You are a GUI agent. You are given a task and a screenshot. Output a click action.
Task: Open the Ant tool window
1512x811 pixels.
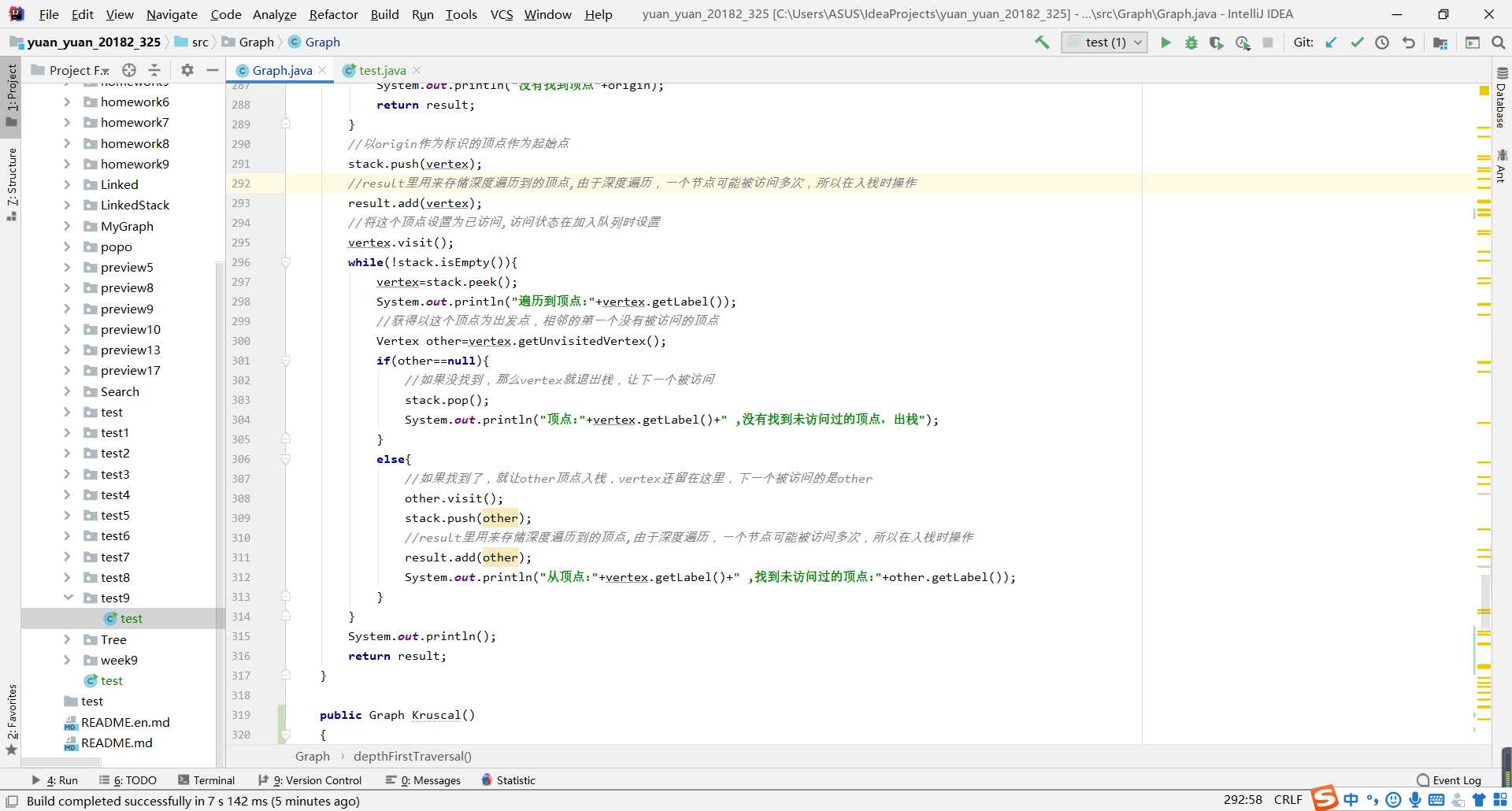click(1501, 165)
